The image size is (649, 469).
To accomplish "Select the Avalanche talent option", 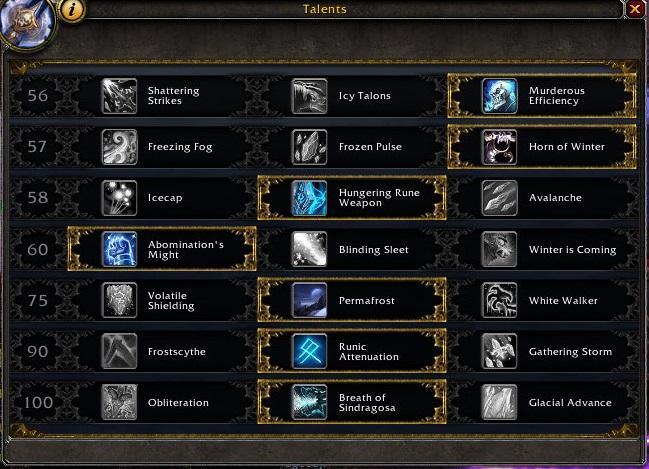I will click(x=542, y=198).
